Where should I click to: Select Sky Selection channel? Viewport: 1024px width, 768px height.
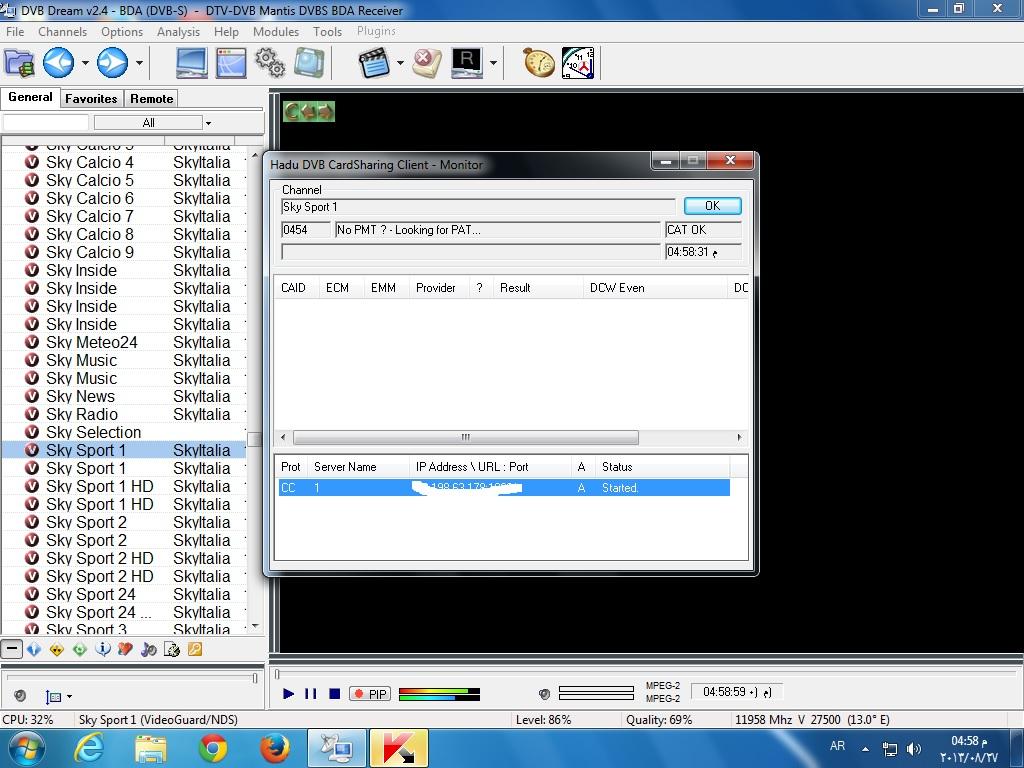pyautogui.click(x=124, y=432)
